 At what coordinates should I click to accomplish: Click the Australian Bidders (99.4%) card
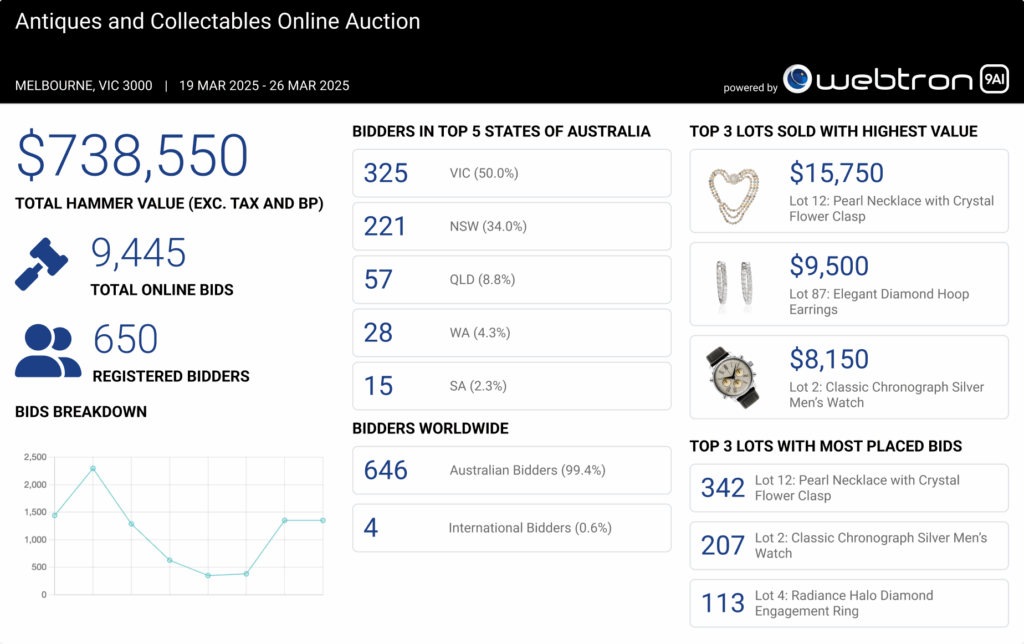point(511,470)
